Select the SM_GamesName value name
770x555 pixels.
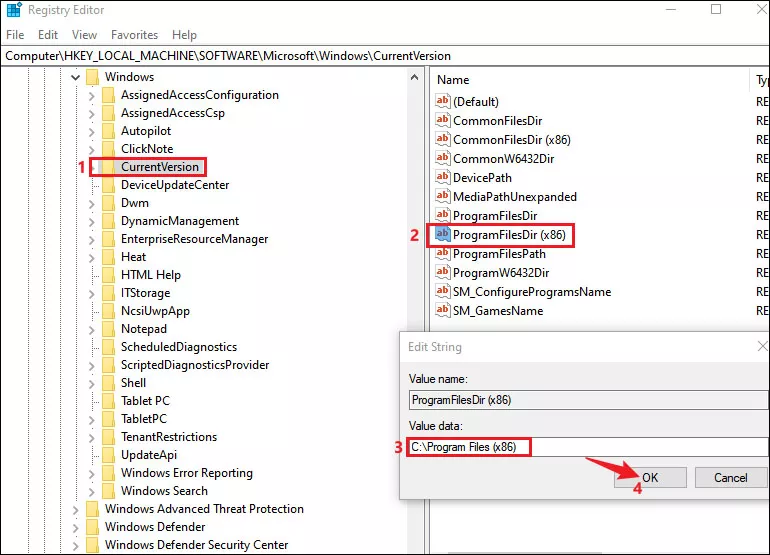(498, 311)
